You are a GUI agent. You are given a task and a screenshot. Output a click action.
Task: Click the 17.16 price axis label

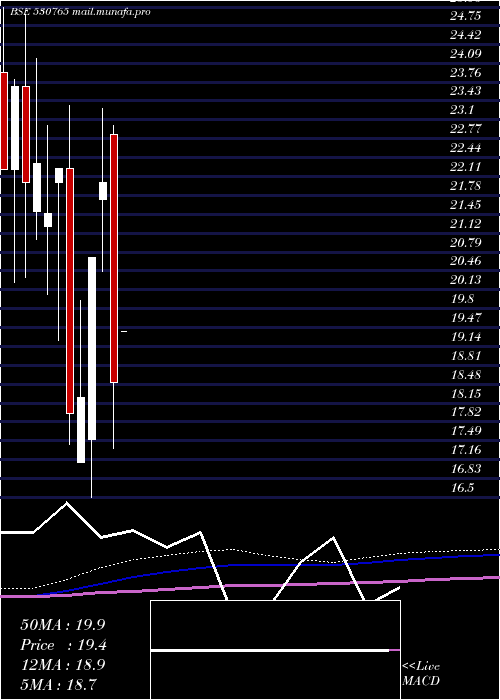click(466, 450)
